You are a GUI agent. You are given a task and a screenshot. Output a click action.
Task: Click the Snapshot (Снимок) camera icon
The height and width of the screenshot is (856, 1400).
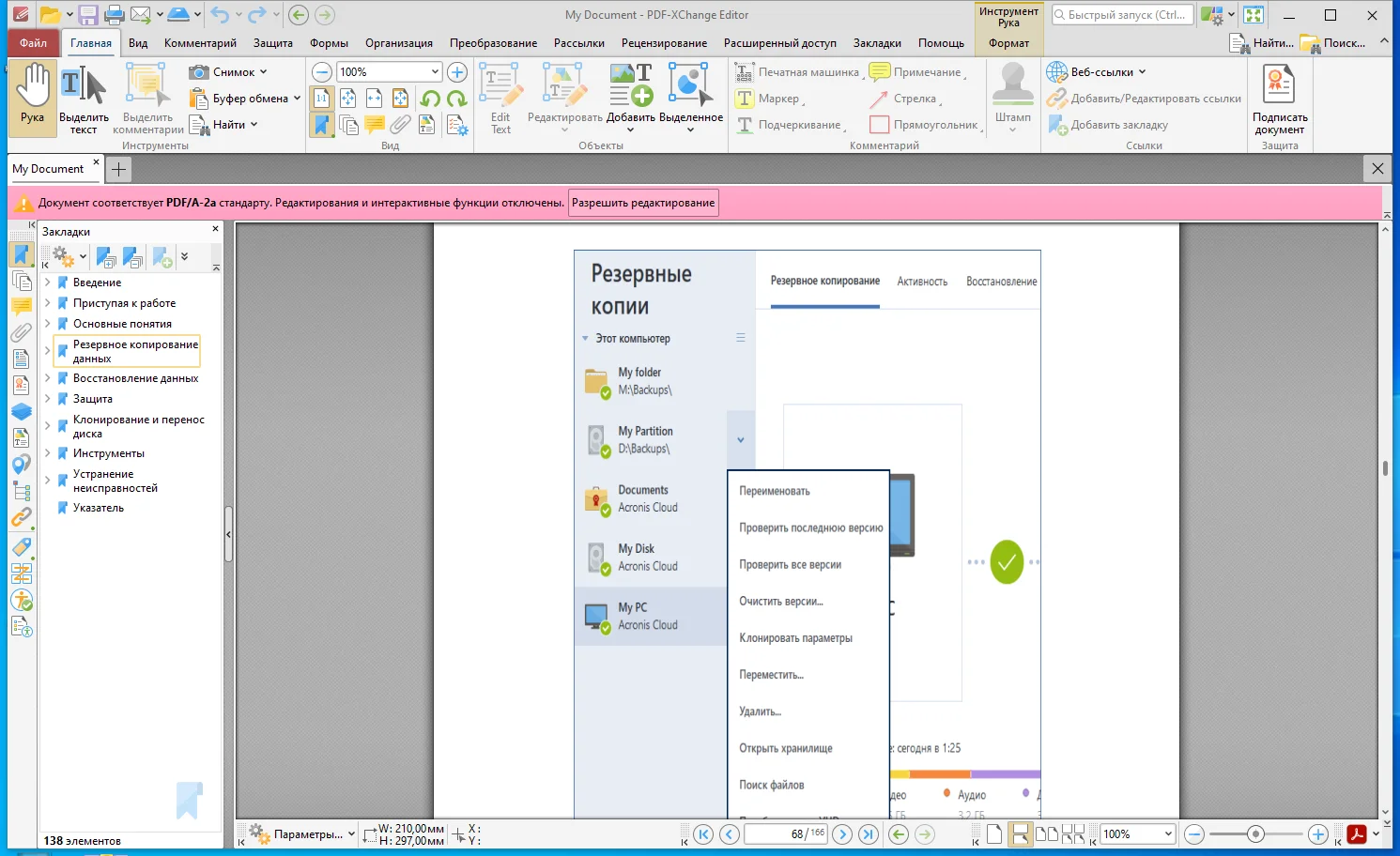coord(199,72)
